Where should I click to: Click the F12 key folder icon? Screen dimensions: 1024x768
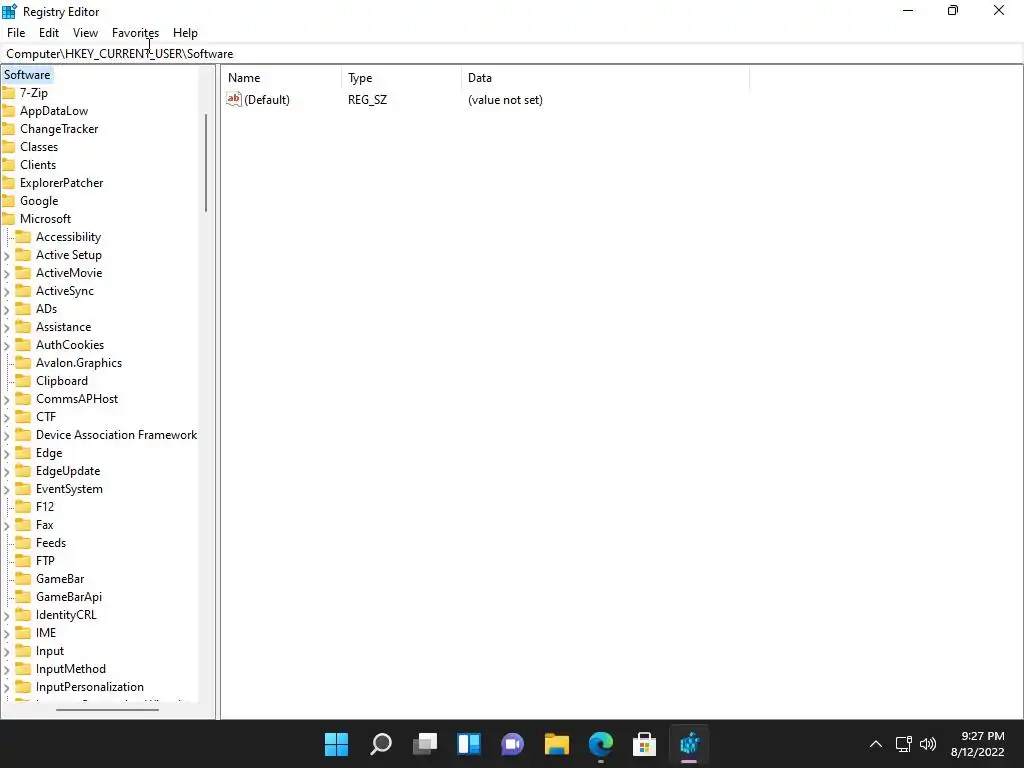pyautogui.click(x=23, y=507)
